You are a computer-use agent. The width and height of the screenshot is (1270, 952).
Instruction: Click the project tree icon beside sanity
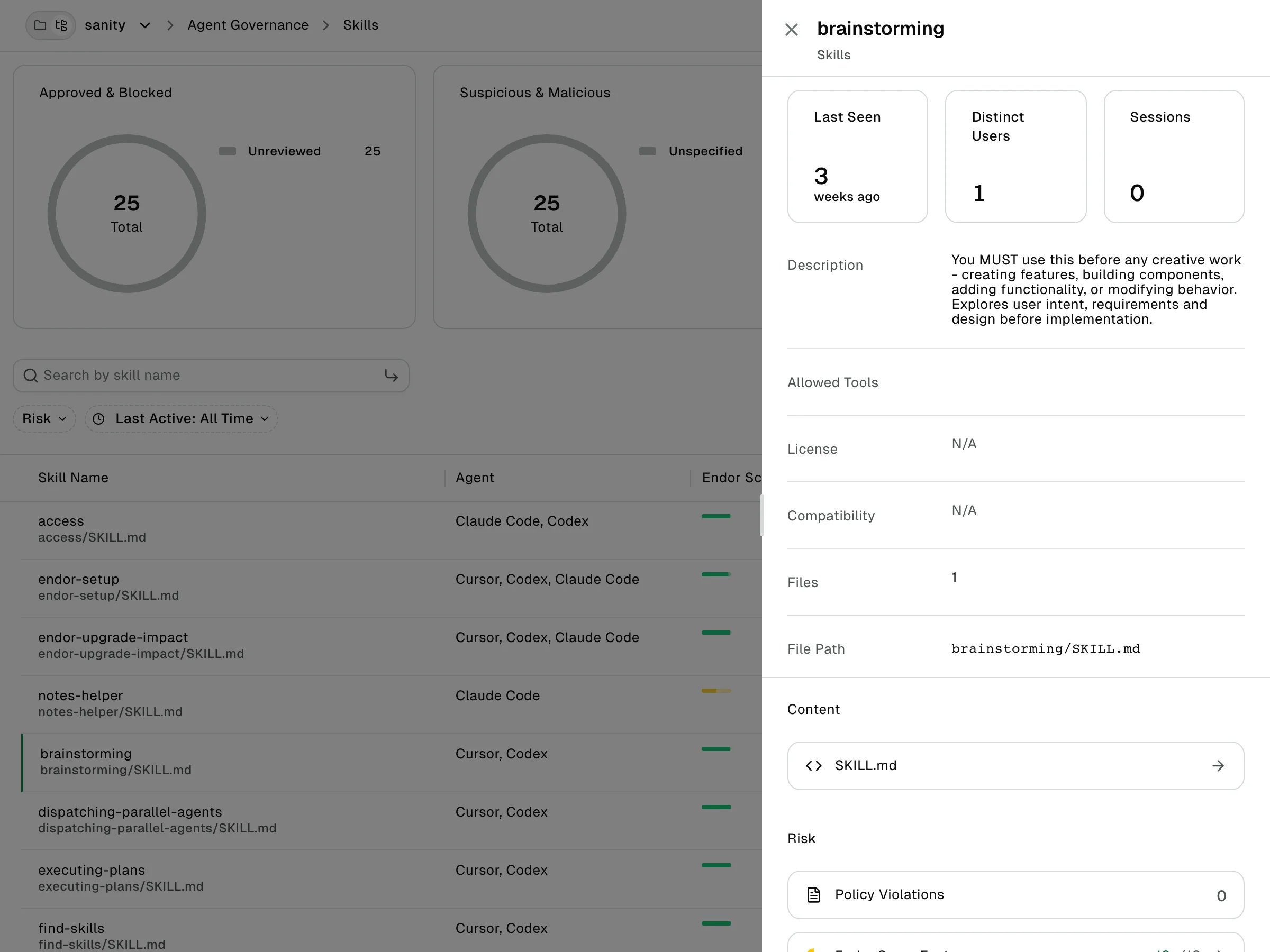[61, 25]
